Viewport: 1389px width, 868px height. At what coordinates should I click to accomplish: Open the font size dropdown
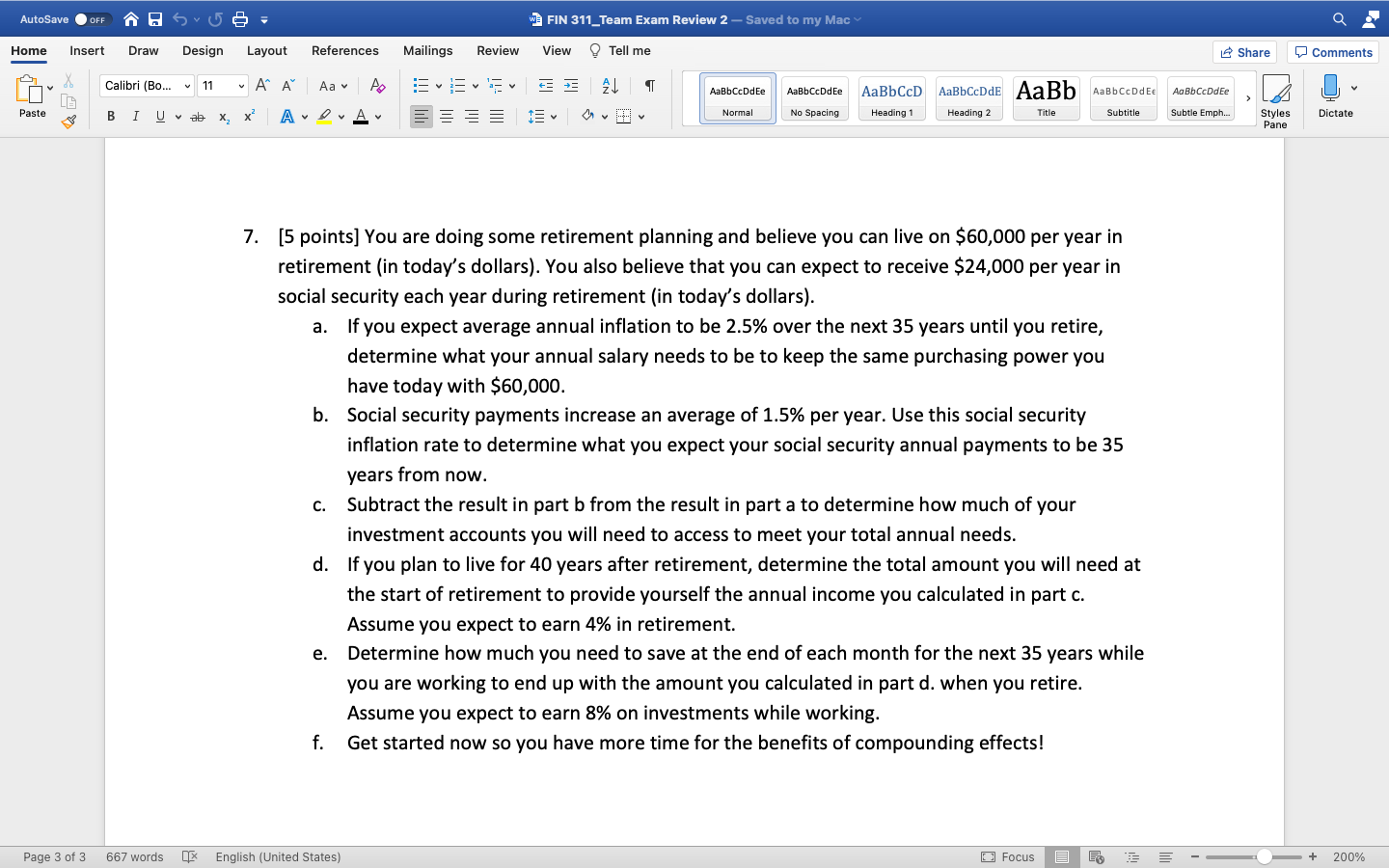tap(241, 86)
